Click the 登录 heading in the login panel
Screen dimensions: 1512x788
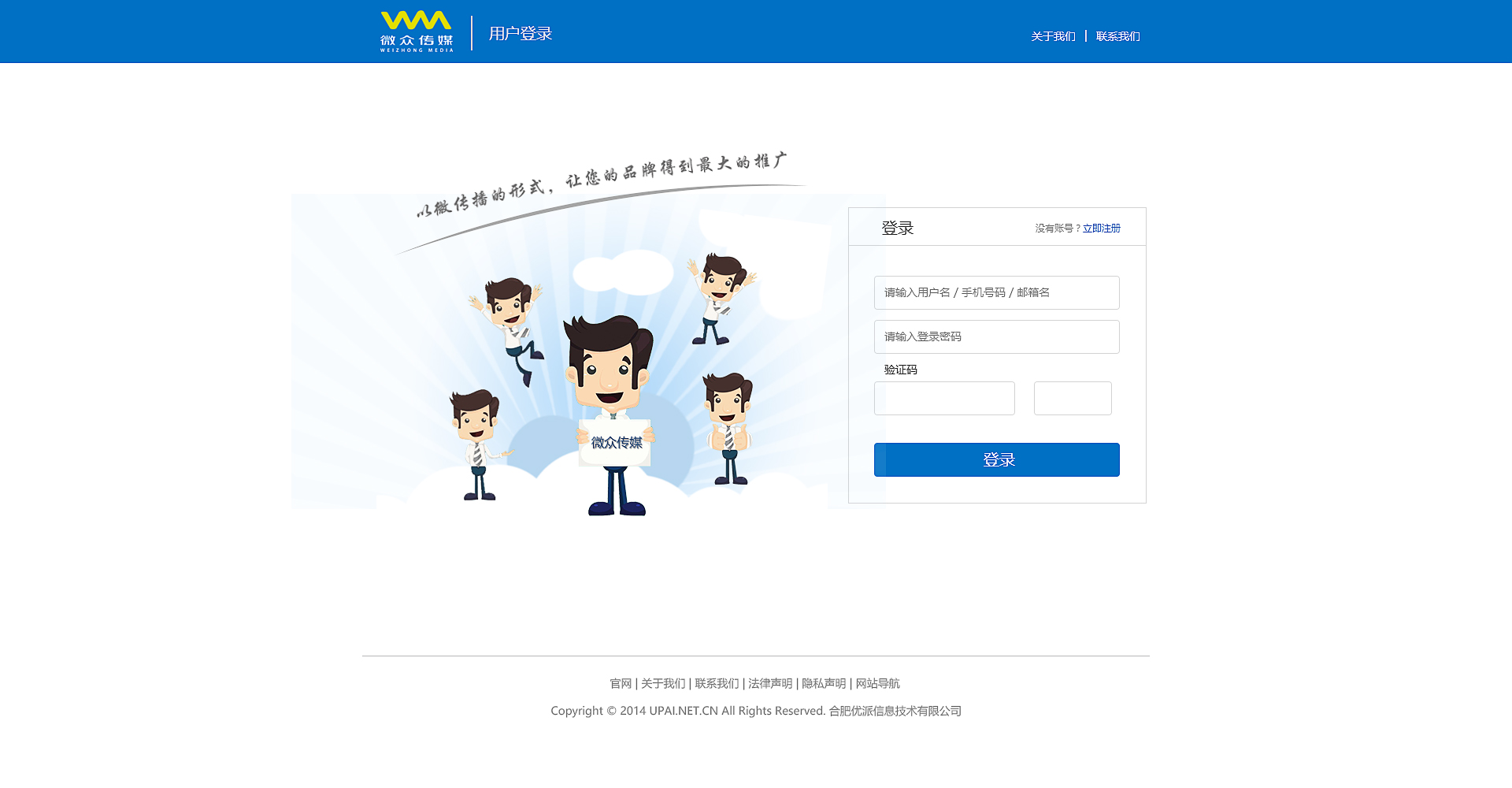(898, 229)
